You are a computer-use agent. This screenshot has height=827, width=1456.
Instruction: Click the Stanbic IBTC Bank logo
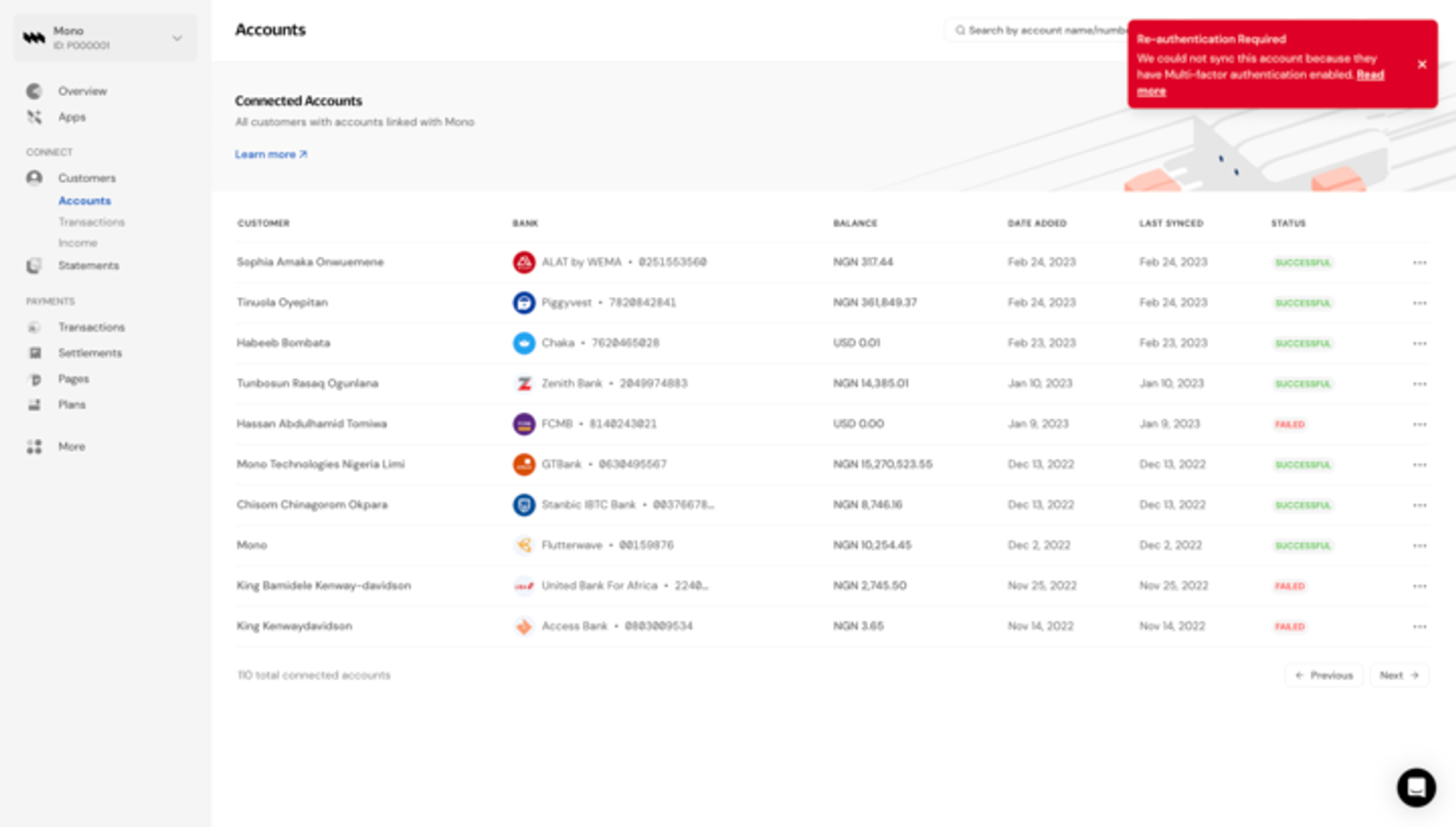tap(524, 504)
